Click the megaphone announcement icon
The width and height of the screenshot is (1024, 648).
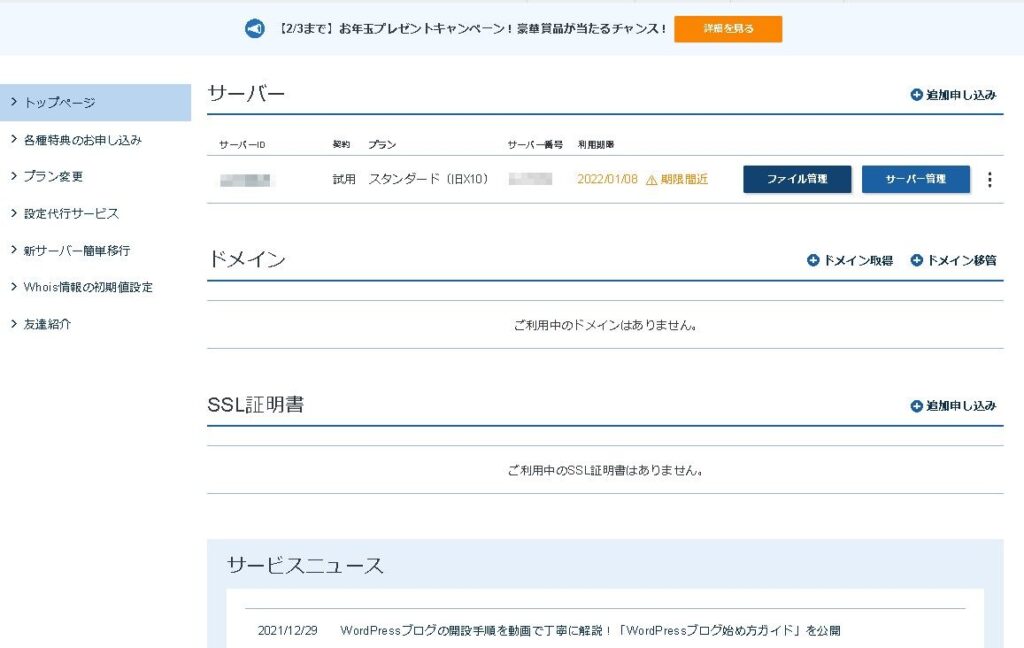[x=255, y=29]
